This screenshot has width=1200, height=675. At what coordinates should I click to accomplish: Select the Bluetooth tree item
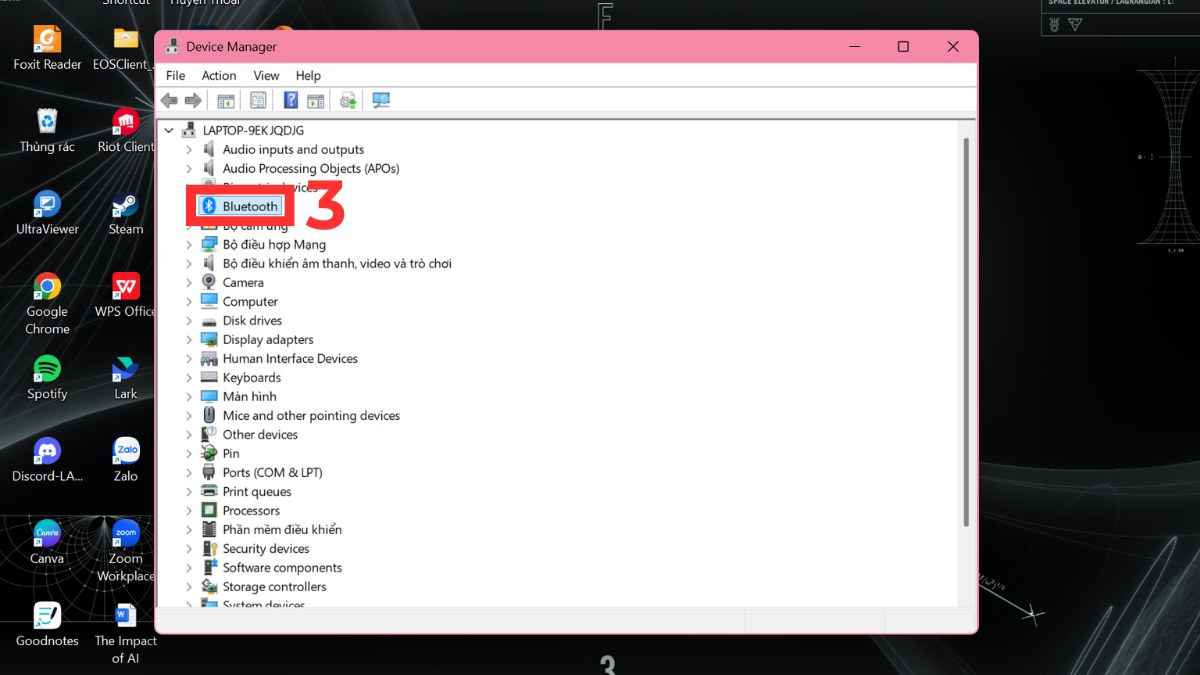(249, 206)
